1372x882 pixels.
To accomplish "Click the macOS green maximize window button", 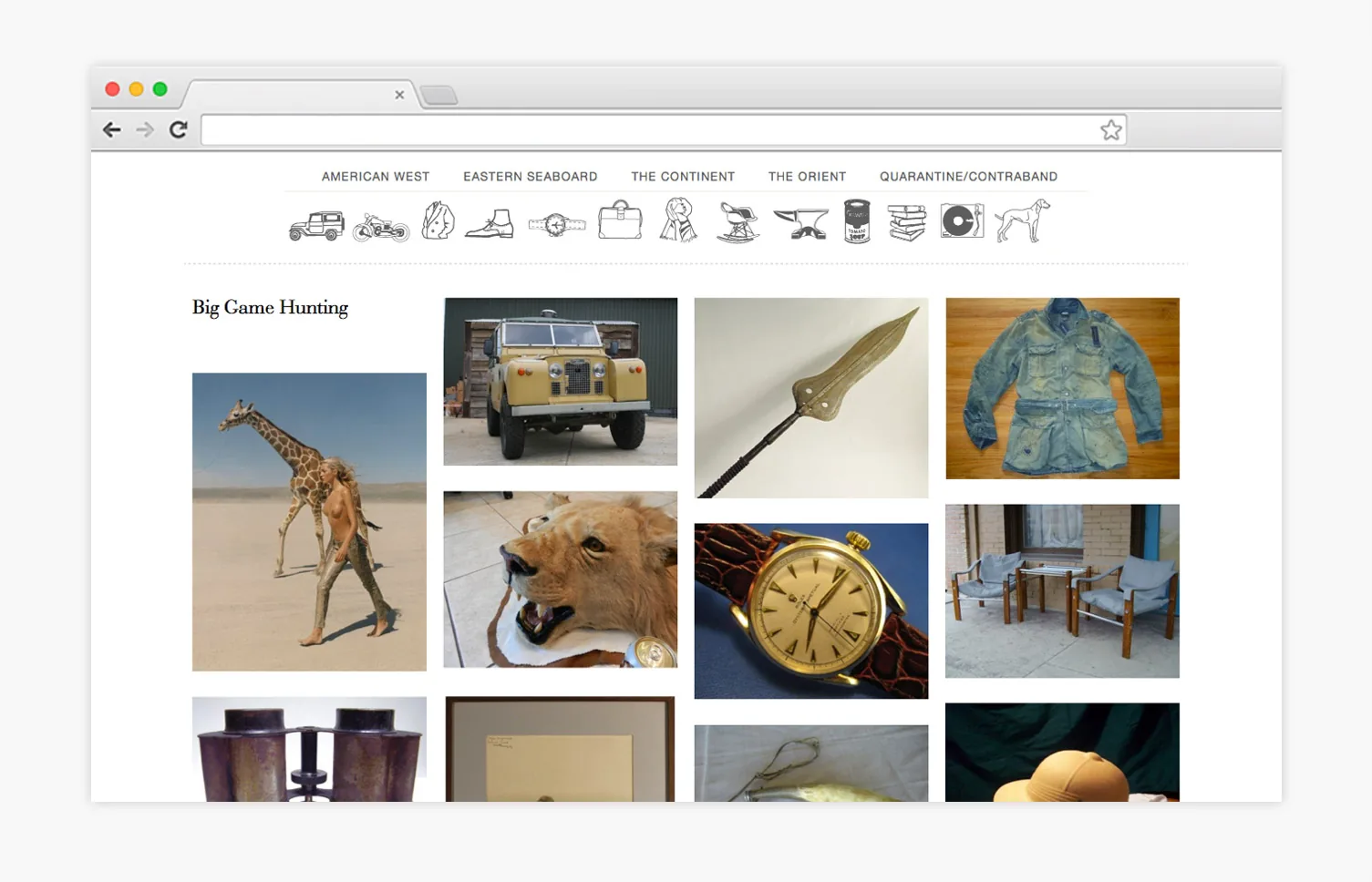I will click(x=160, y=89).
